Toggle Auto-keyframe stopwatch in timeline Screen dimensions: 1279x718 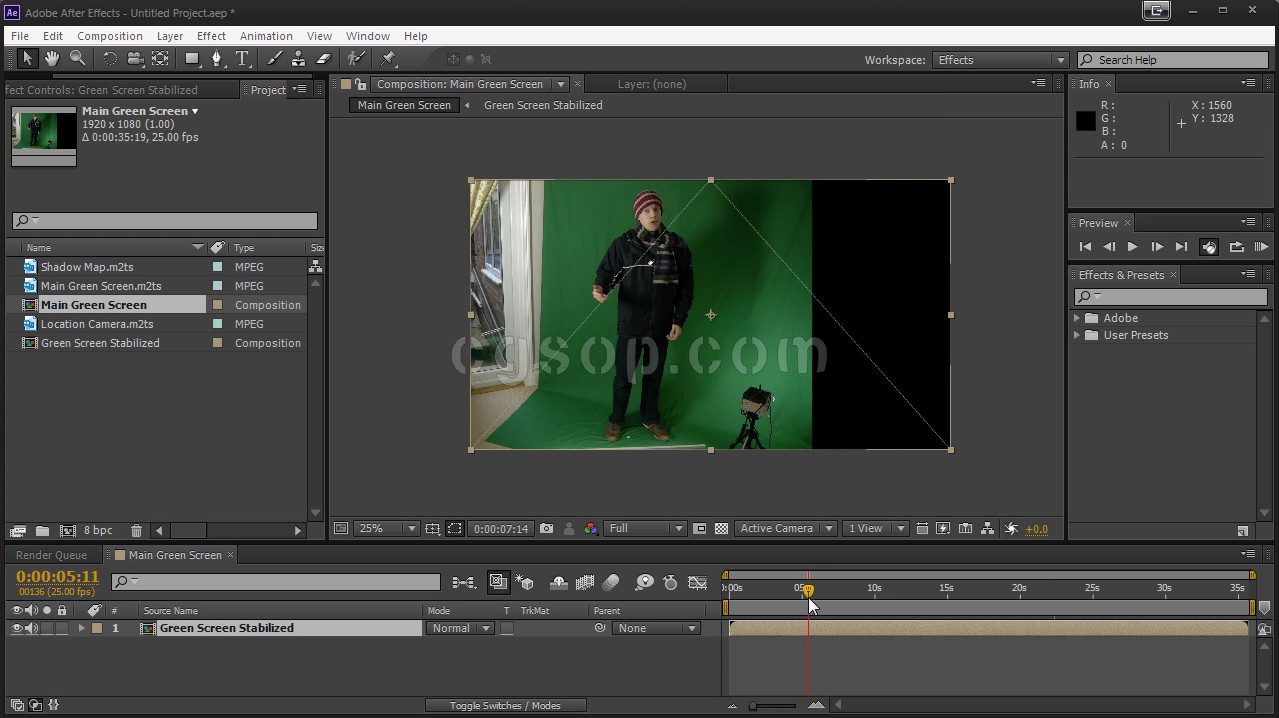(x=671, y=582)
